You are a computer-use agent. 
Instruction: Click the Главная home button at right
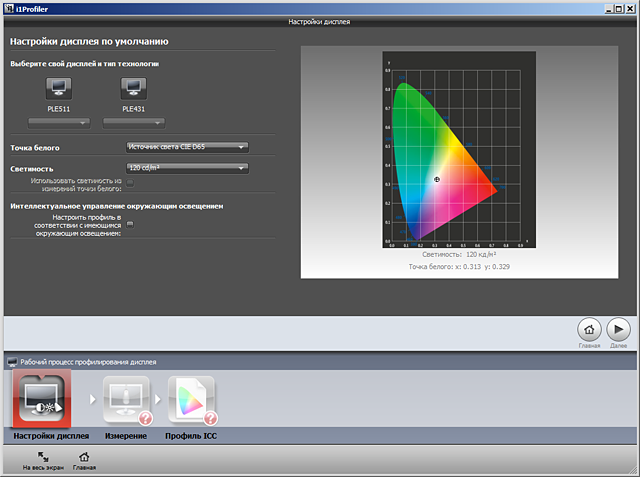[x=589, y=329]
